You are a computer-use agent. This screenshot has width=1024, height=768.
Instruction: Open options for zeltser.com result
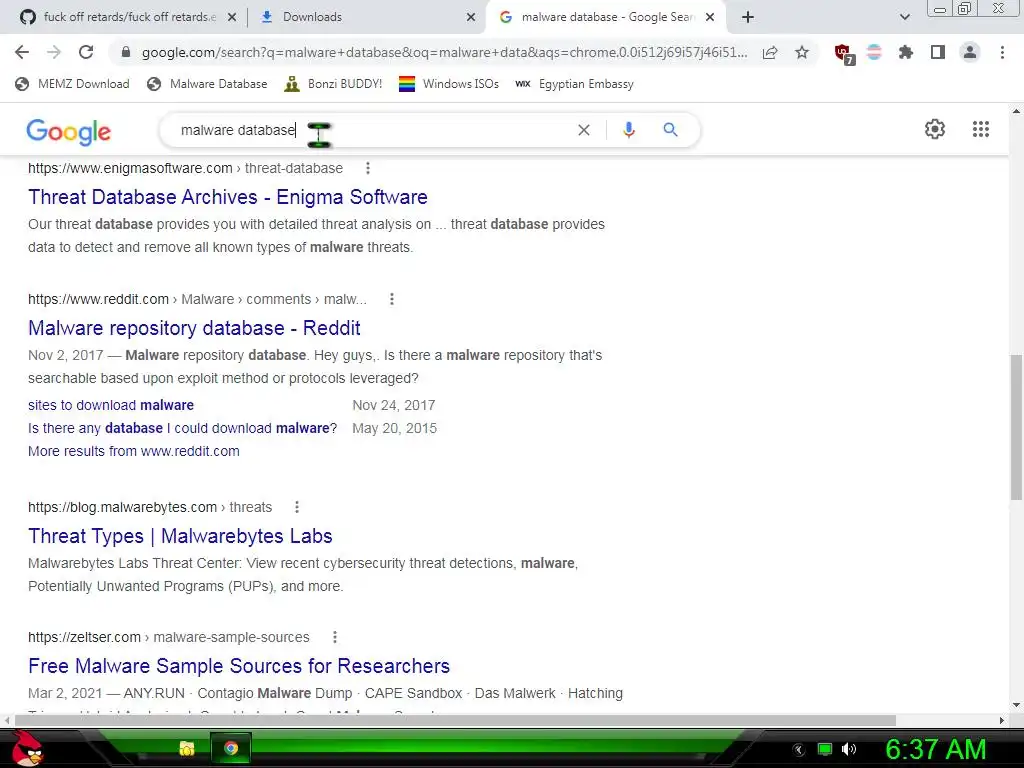(335, 637)
